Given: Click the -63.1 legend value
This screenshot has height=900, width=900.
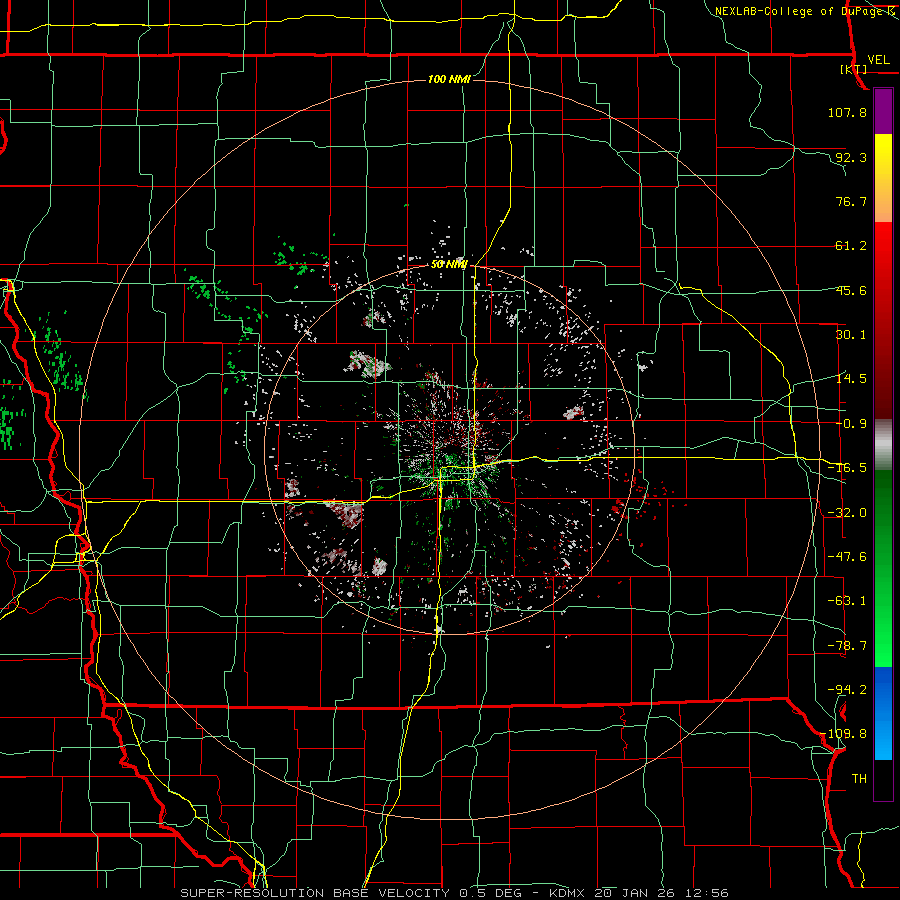Looking at the screenshot, I should point(847,601).
